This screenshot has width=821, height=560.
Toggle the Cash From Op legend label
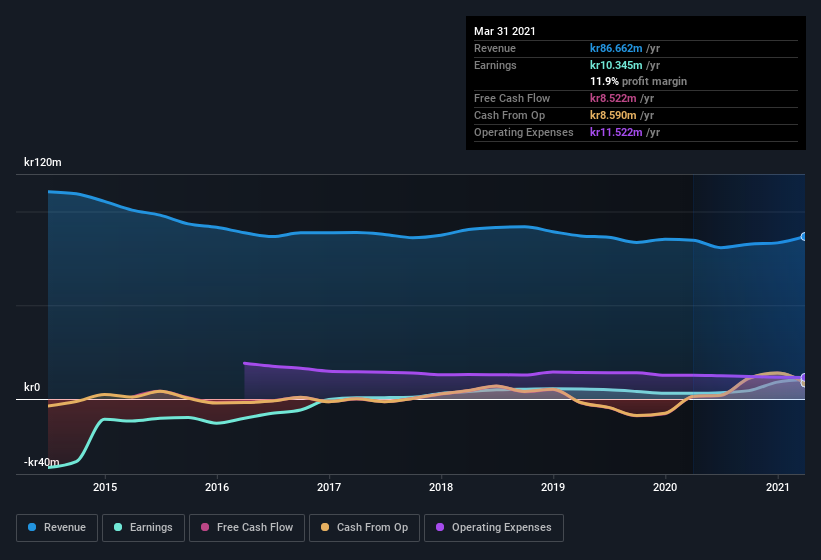pyautogui.click(x=372, y=527)
